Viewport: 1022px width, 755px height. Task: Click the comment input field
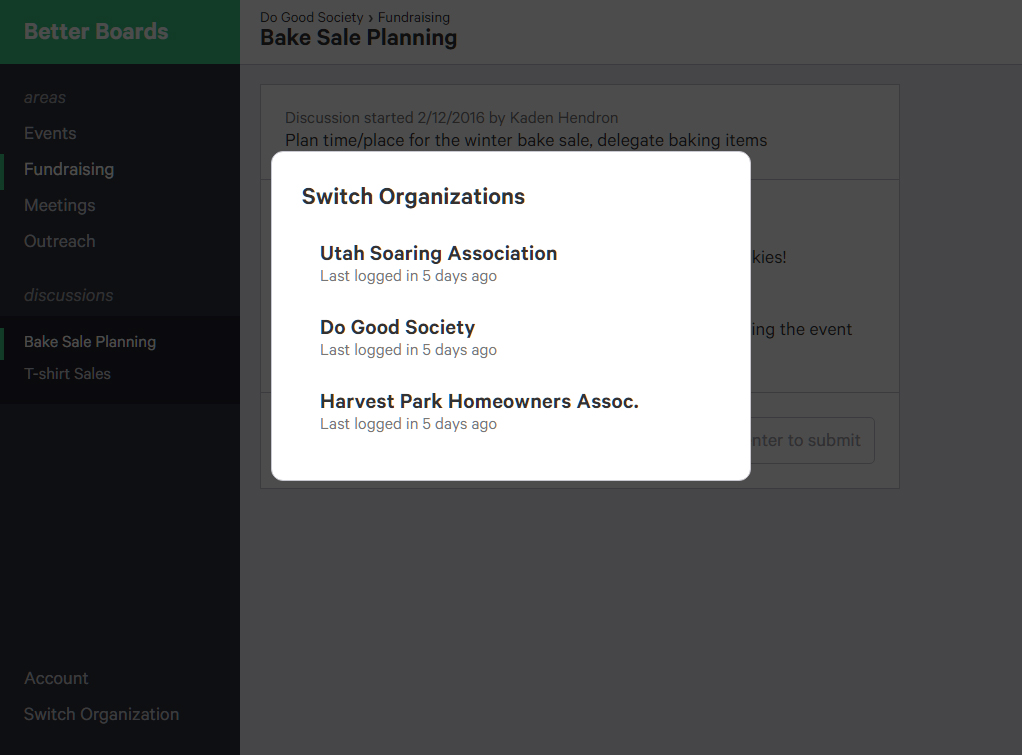click(x=812, y=440)
